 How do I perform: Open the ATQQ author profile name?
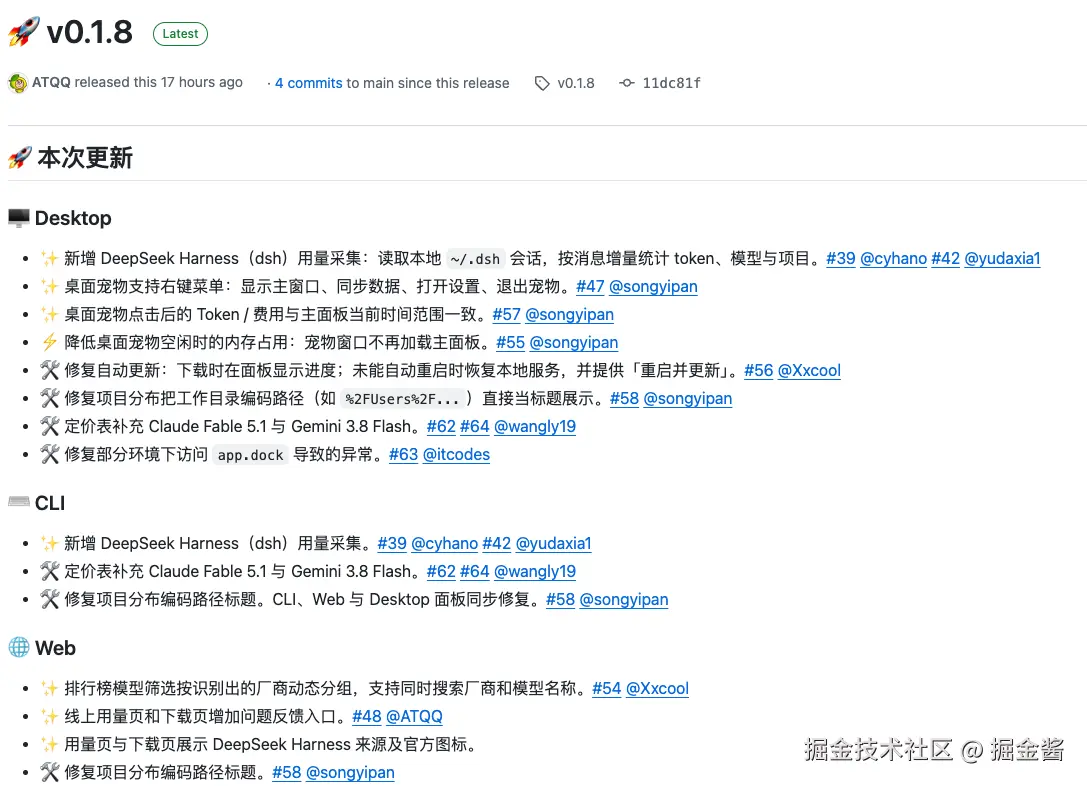[51, 82]
